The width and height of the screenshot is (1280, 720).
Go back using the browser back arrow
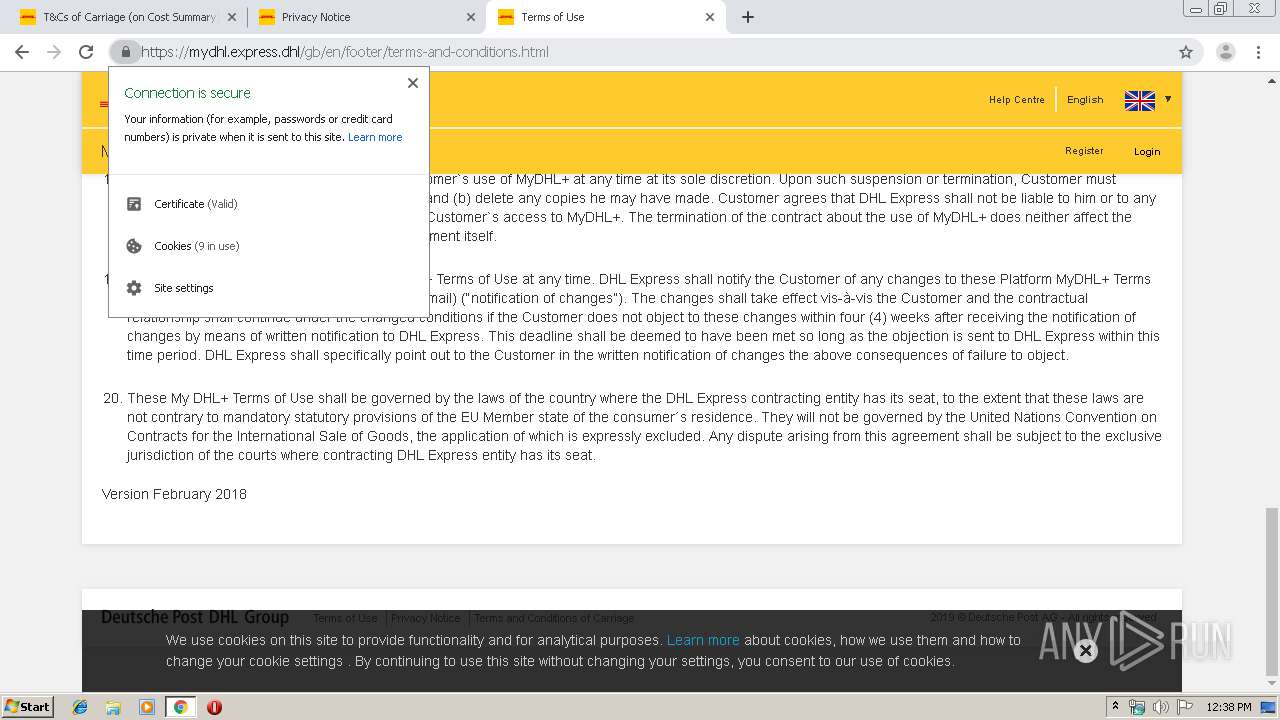(x=22, y=52)
